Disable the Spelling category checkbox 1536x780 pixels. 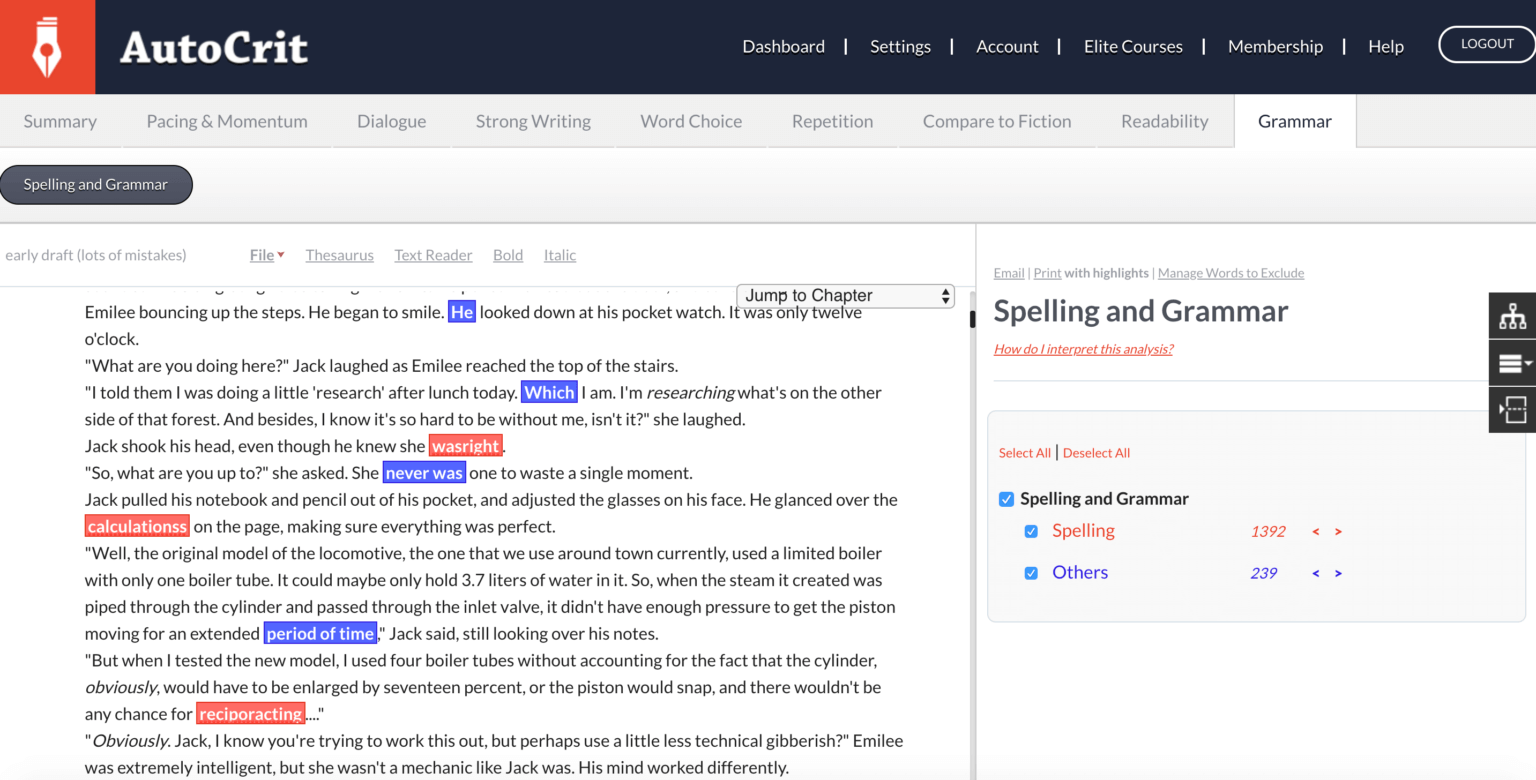1031,531
